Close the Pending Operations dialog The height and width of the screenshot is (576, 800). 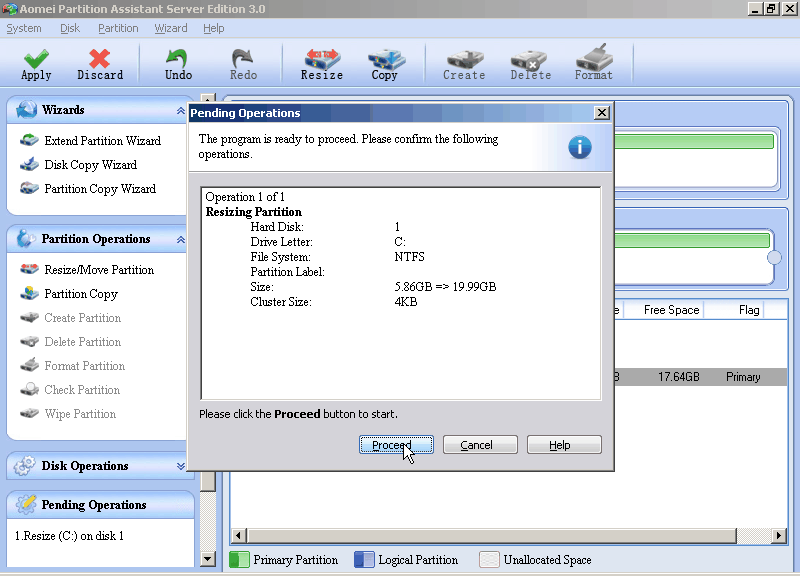pos(602,113)
